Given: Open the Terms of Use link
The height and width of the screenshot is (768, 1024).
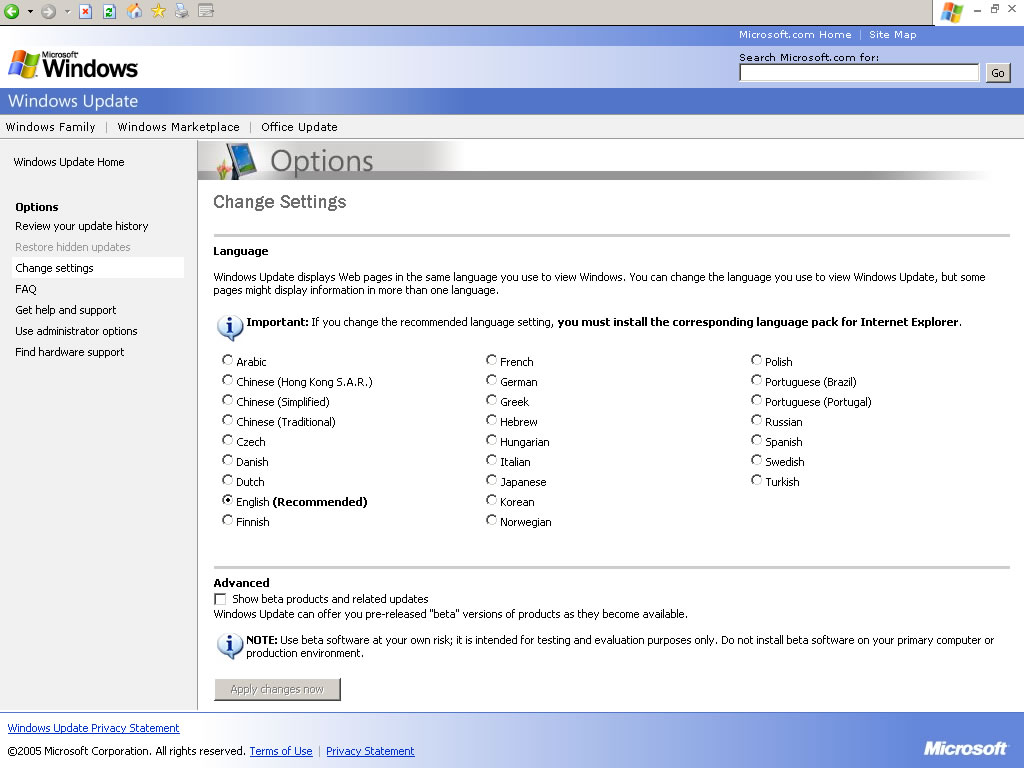Looking at the screenshot, I should pyautogui.click(x=281, y=751).
